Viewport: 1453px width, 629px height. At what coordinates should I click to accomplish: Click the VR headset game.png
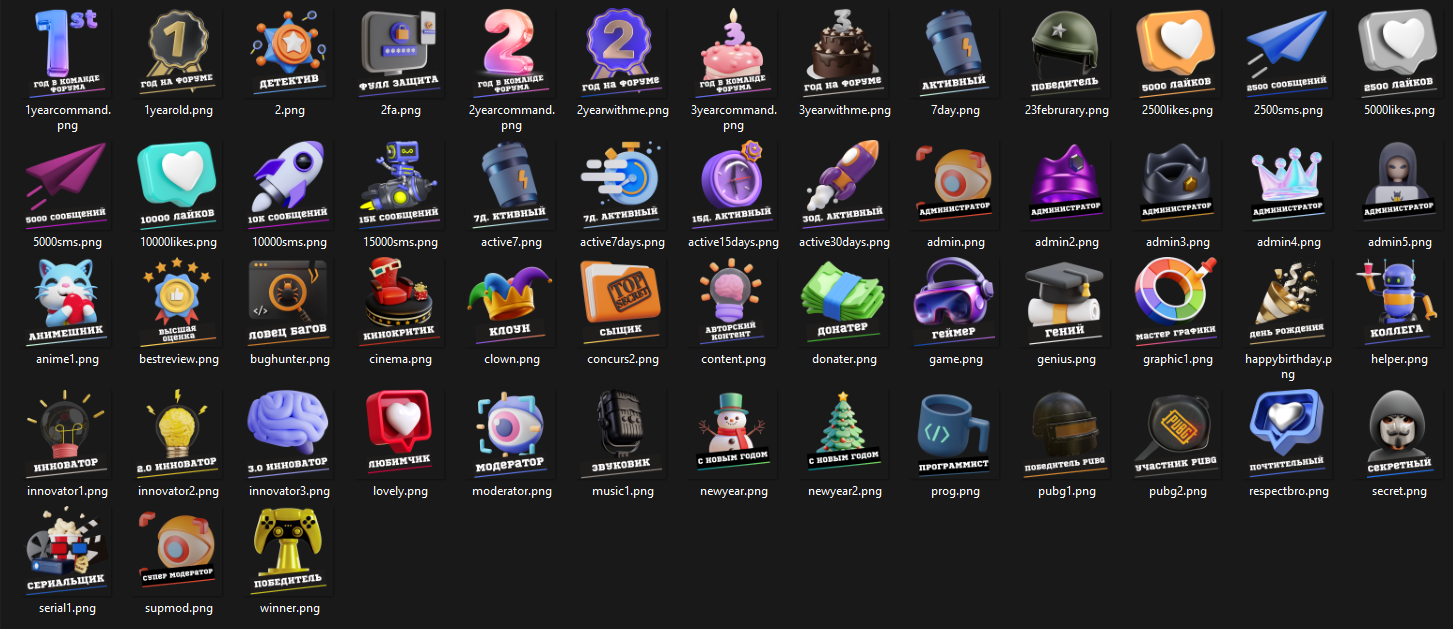point(955,302)
